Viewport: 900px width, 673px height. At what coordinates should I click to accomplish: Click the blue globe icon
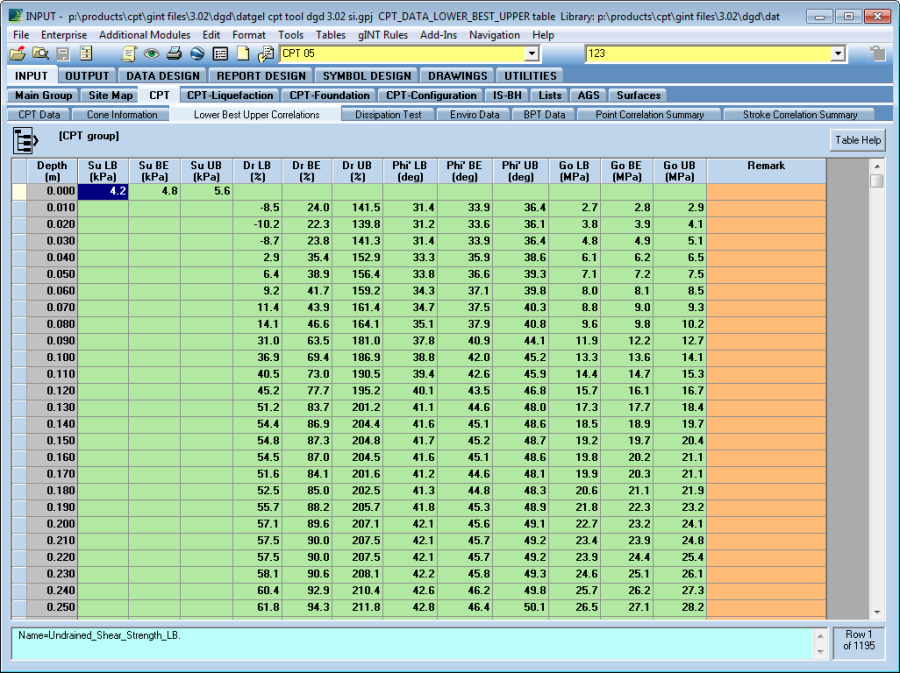tap(197, 54)
